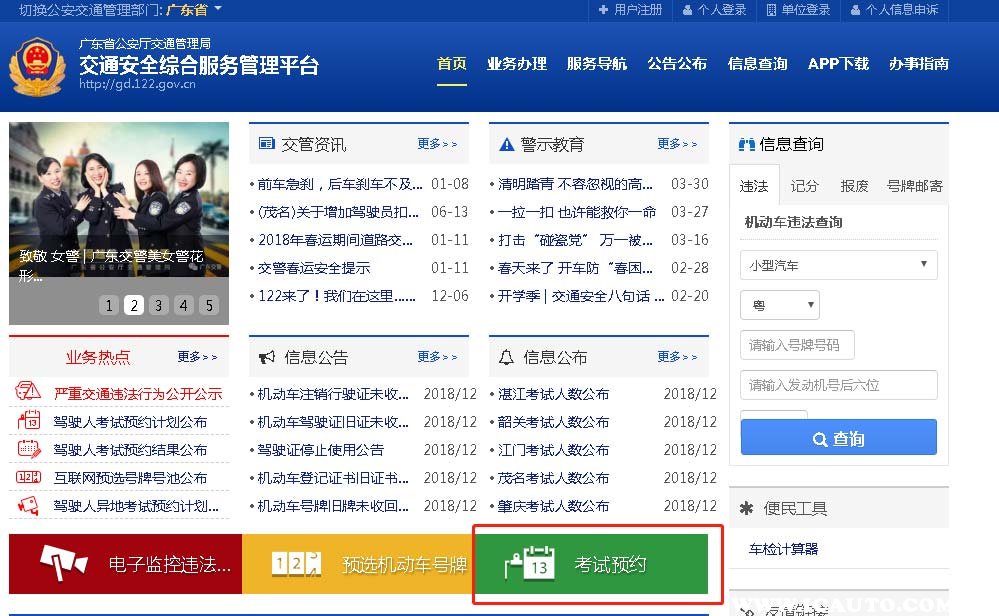The width and height of the screenshot is (999, 616).
Task: Switch to the 记分 query tab
Action: click(x=804, y=186)
